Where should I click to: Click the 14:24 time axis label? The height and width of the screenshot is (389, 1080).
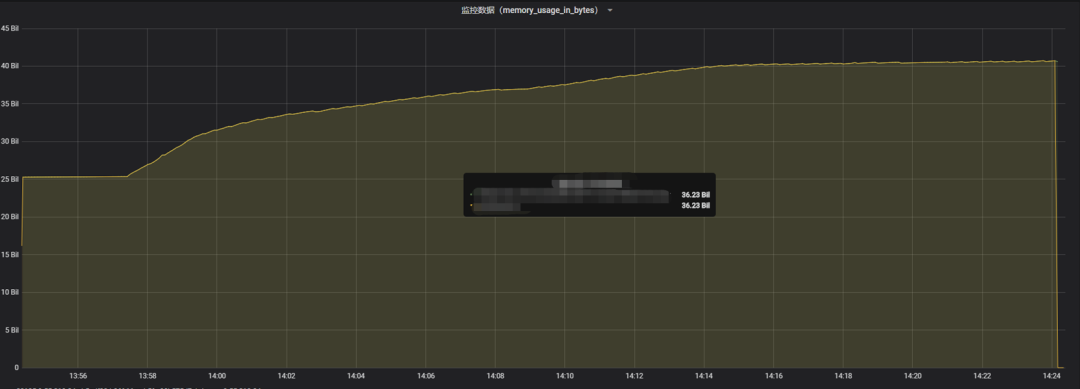tap(1052, 376)
